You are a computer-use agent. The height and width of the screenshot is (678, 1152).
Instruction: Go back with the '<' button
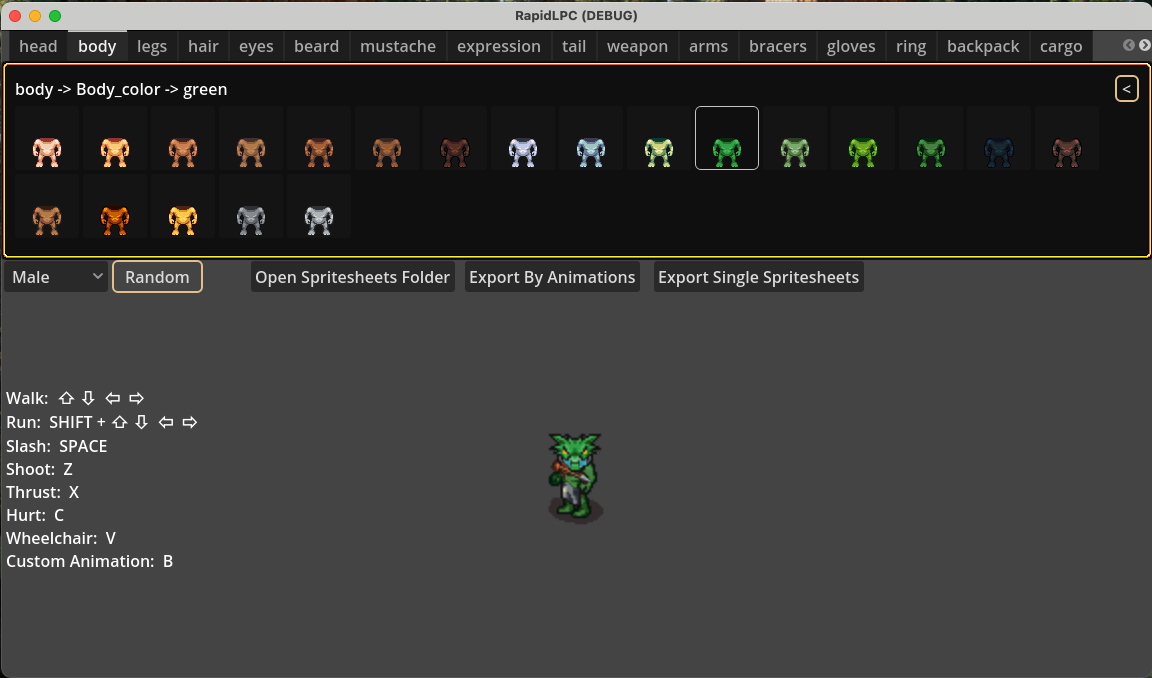[1126, 89]
